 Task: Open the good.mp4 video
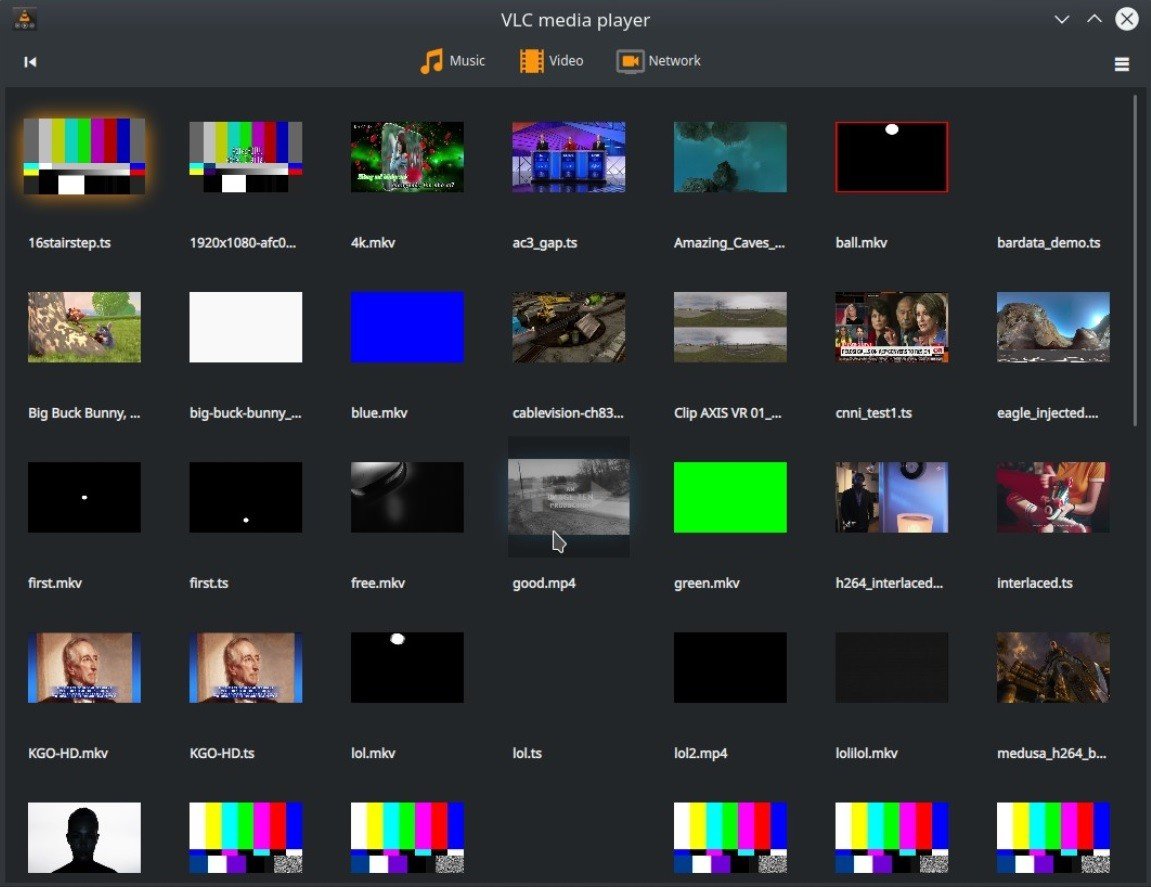[x=568, y=496]
